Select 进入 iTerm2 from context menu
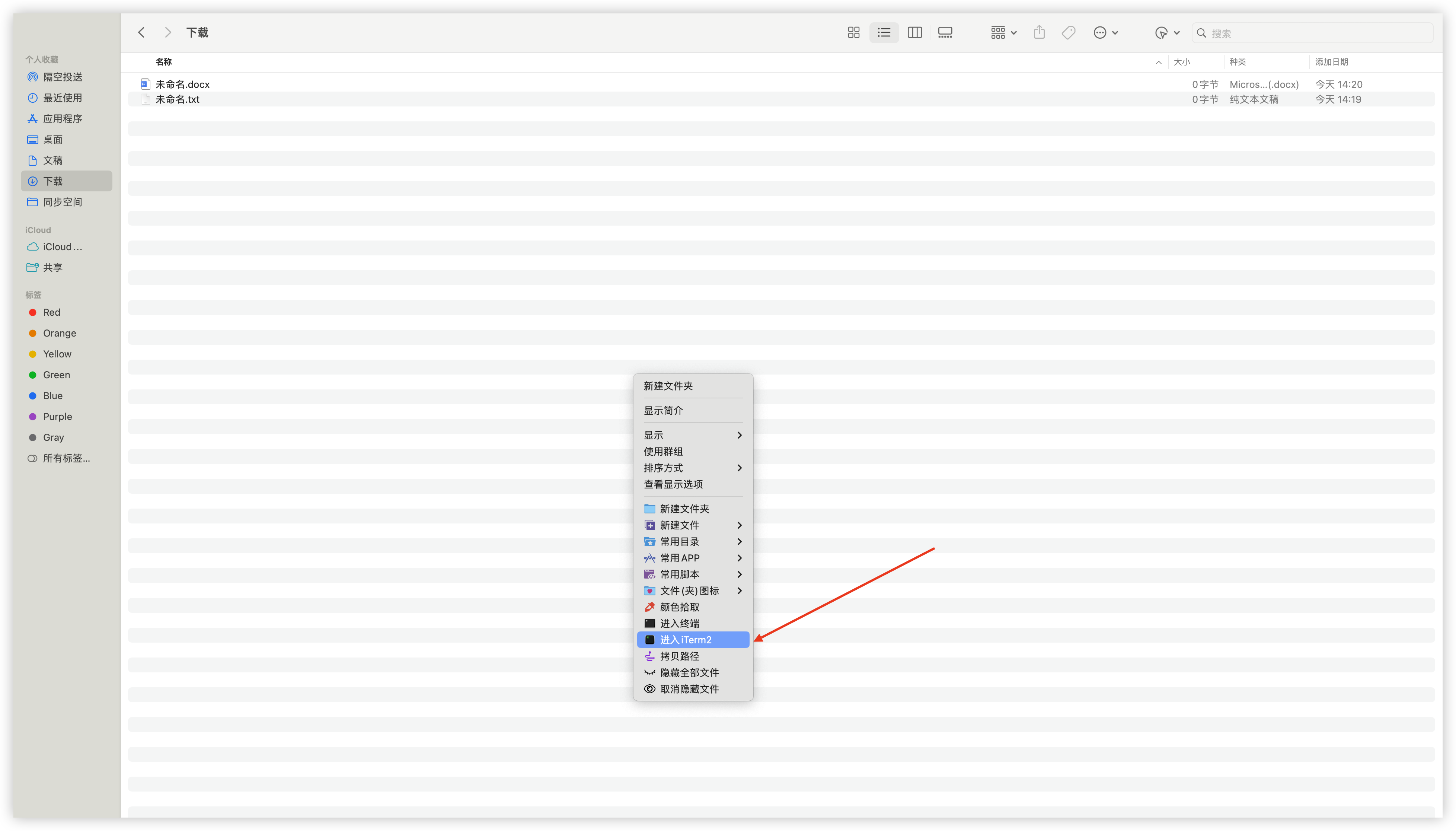This screenshot has height=831, width=1456. (685, 640)
